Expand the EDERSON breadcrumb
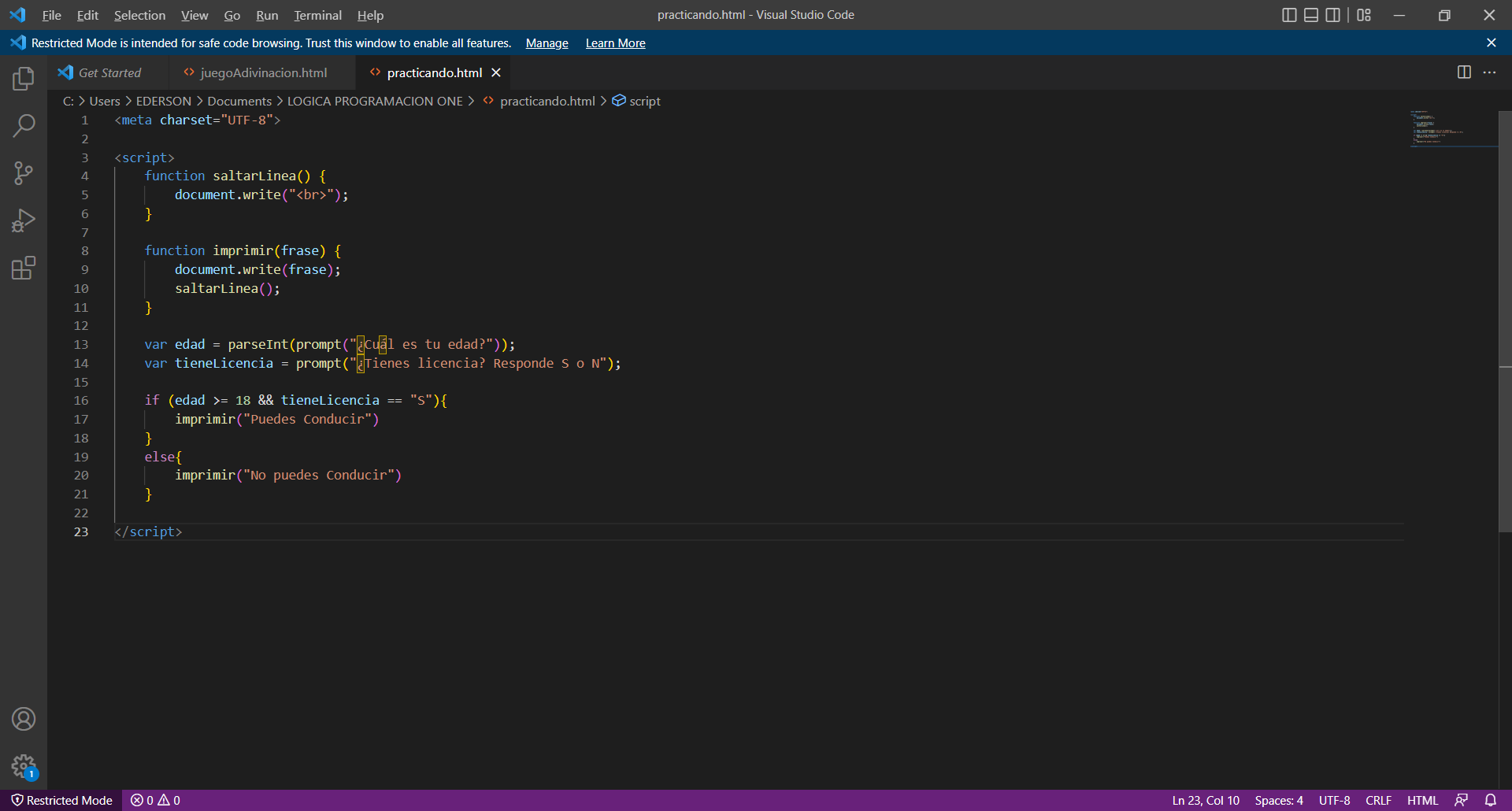 click(163, 101)
